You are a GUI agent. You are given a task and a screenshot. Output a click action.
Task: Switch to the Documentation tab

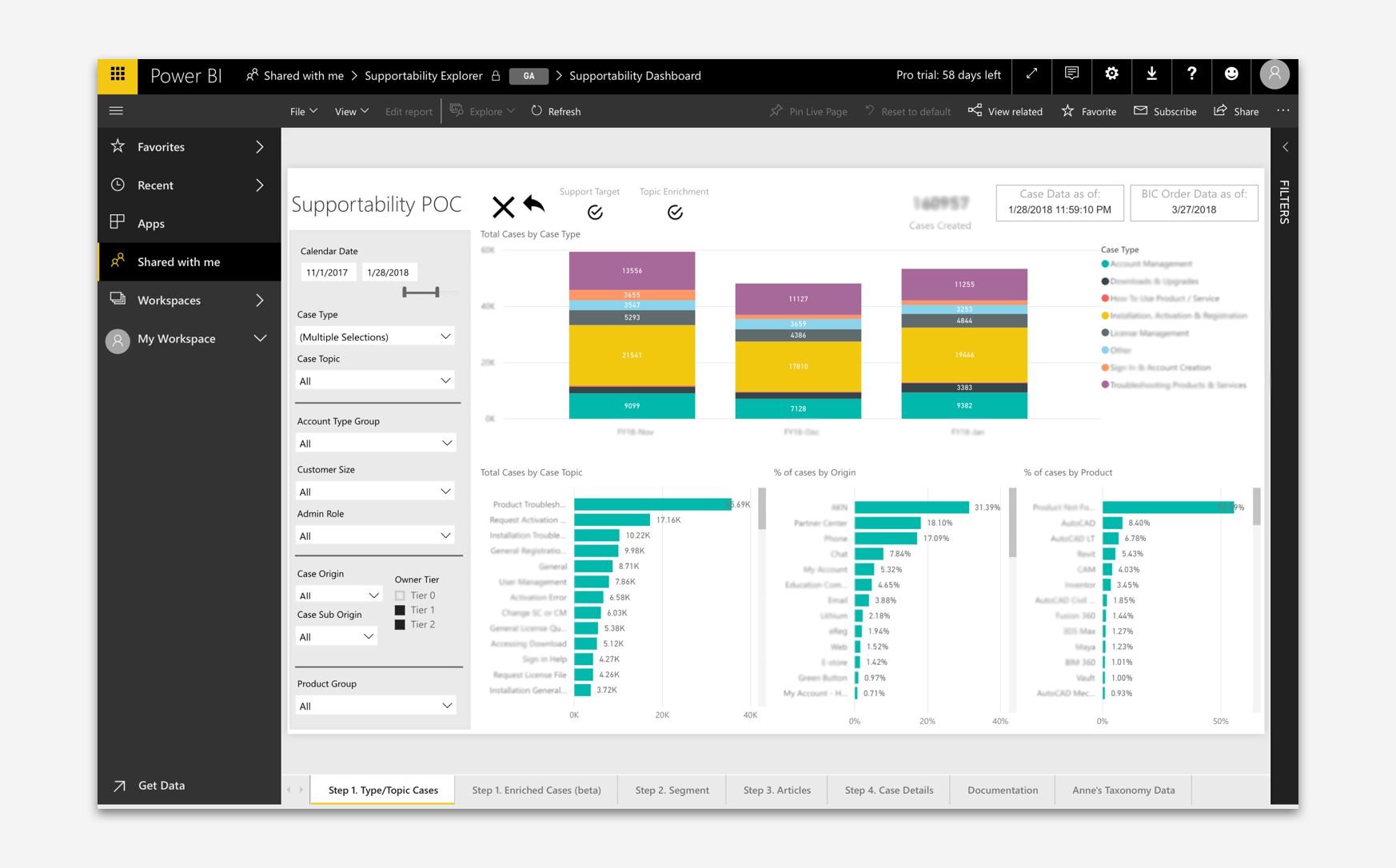pos(1003,790)
